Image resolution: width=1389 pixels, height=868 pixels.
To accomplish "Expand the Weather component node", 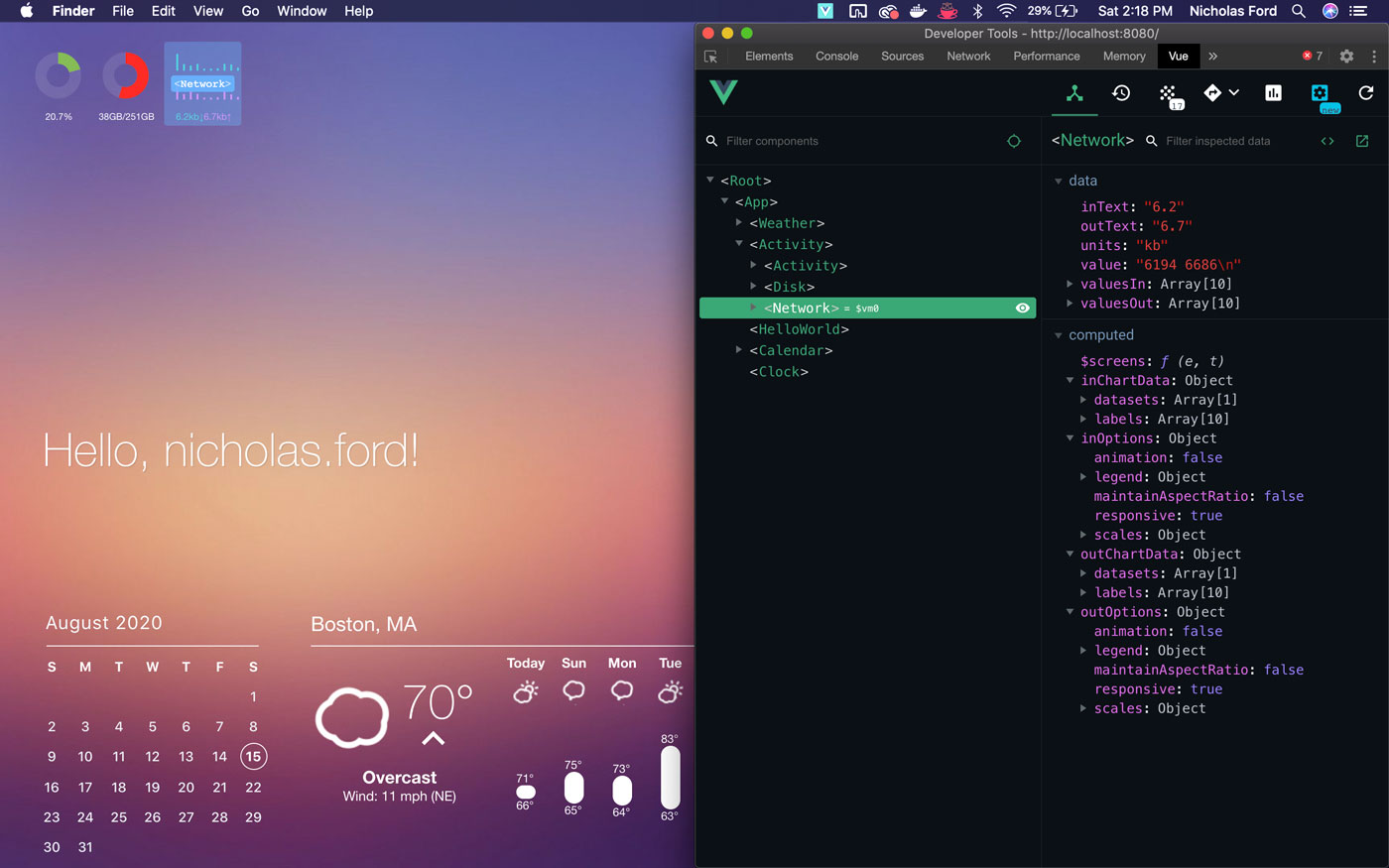I will tap(739, 223).
